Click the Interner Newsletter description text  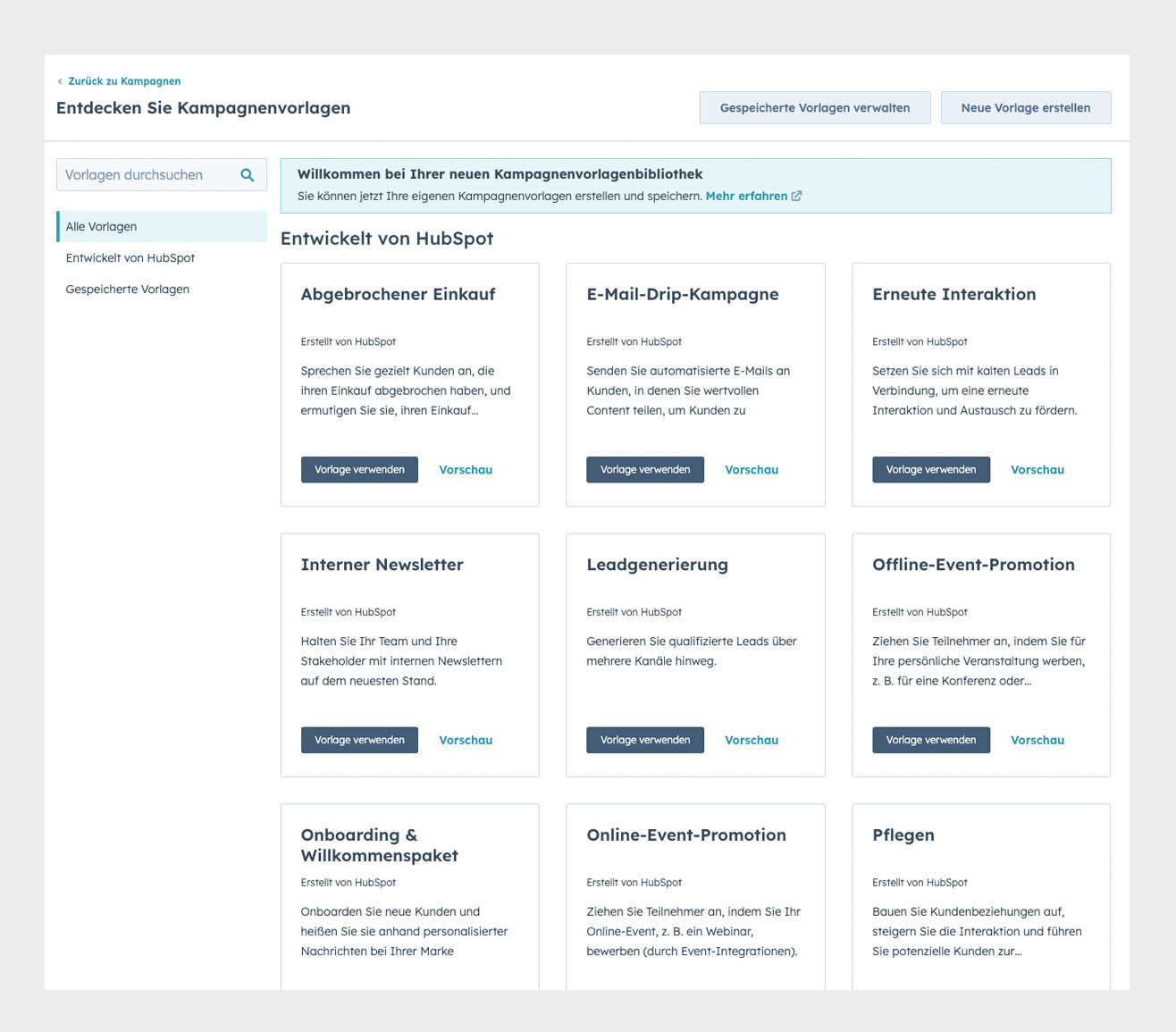pyautogui.click(x=401, y=661)
